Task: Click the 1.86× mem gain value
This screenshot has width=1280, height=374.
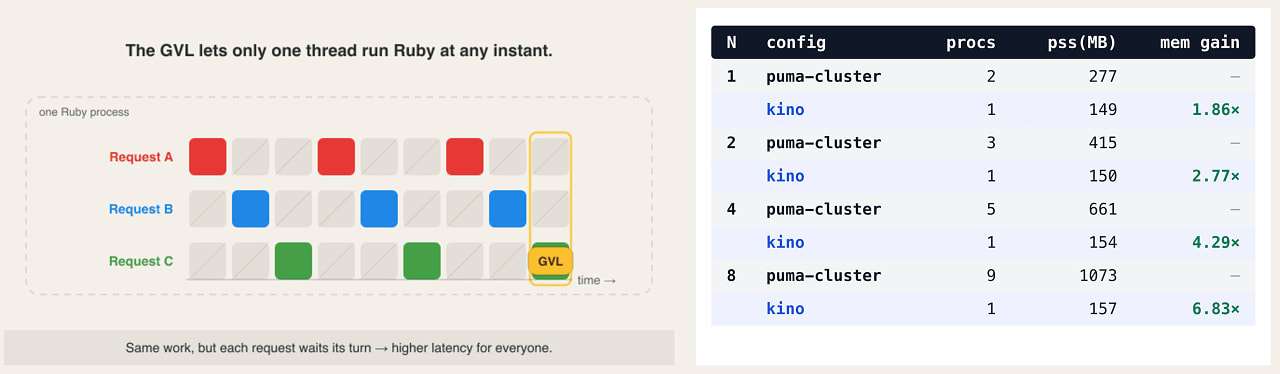Action: point(1216,109)
